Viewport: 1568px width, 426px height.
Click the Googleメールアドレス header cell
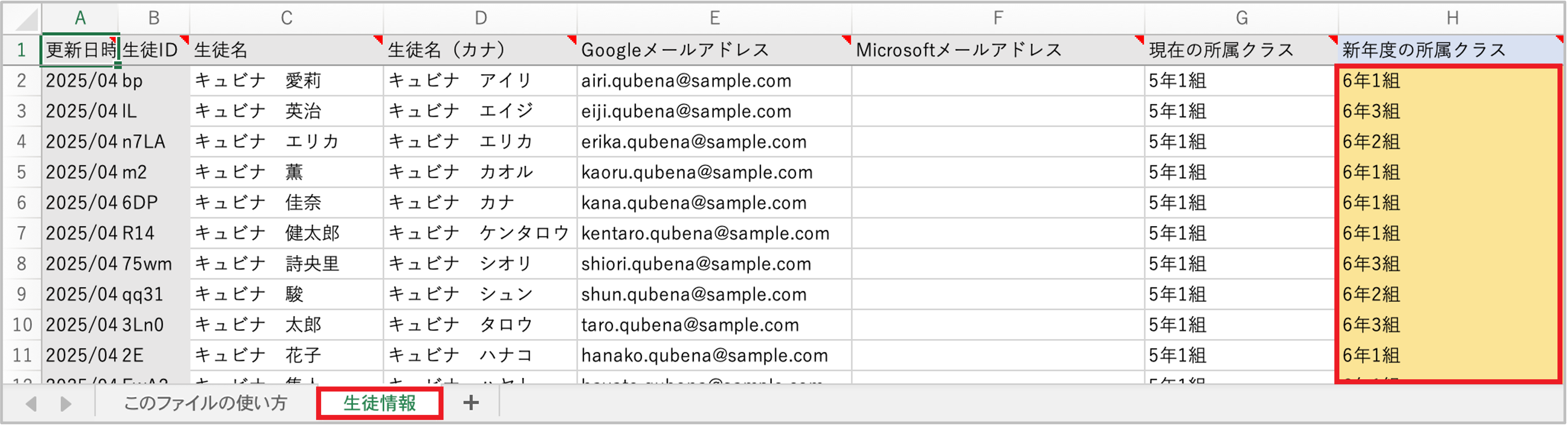714,50
